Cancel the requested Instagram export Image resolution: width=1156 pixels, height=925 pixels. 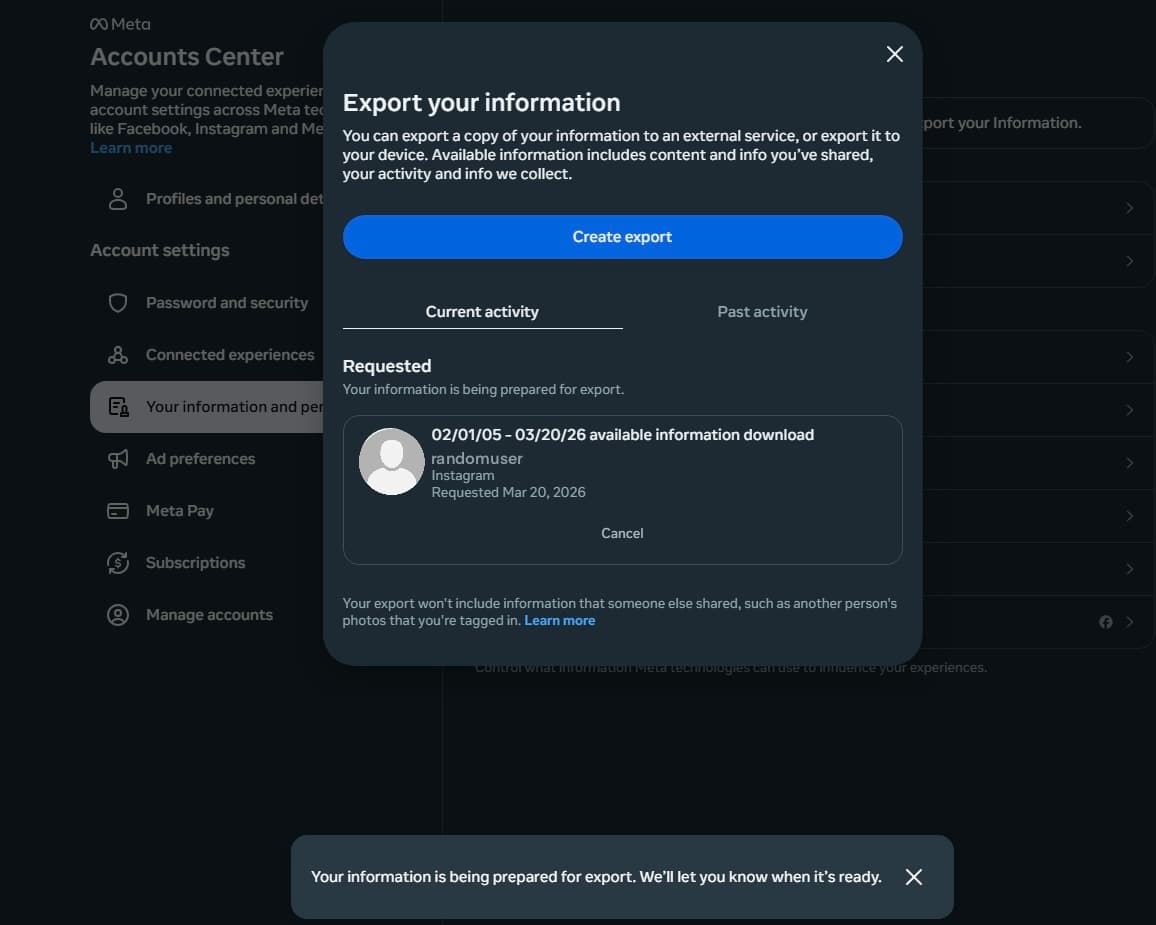[x=622, y=533]
